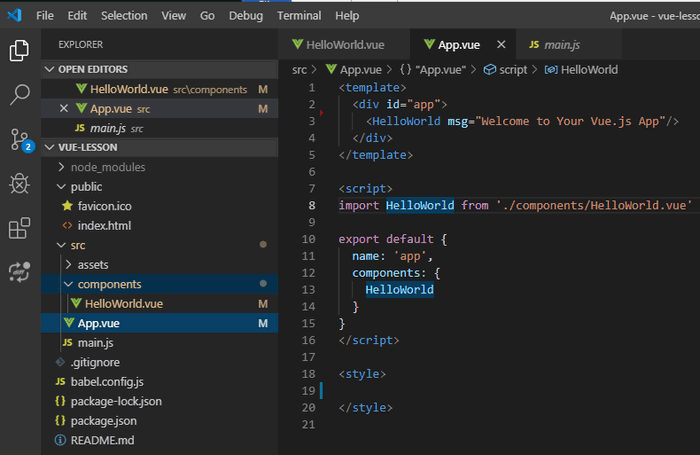
Task: Open the Debug view bug icon
Action: point(19,183)
